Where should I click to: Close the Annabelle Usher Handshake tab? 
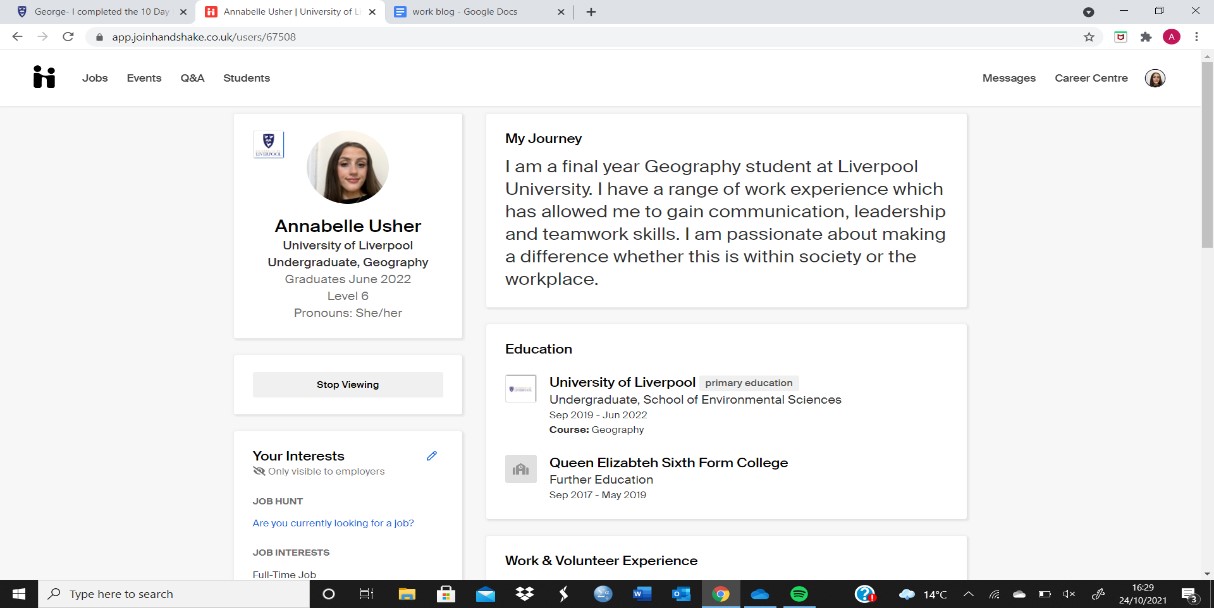[x=372, y=12]
